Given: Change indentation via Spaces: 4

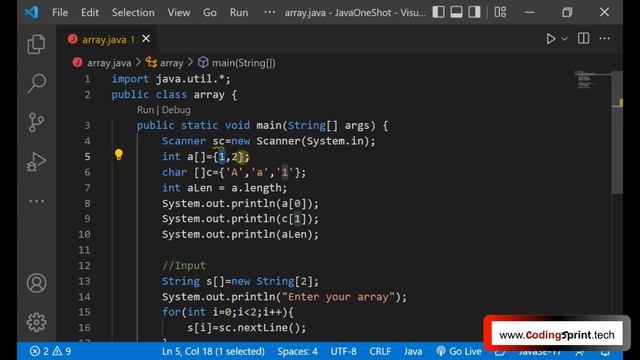Looking at the screenshot, I should point(298,351).
